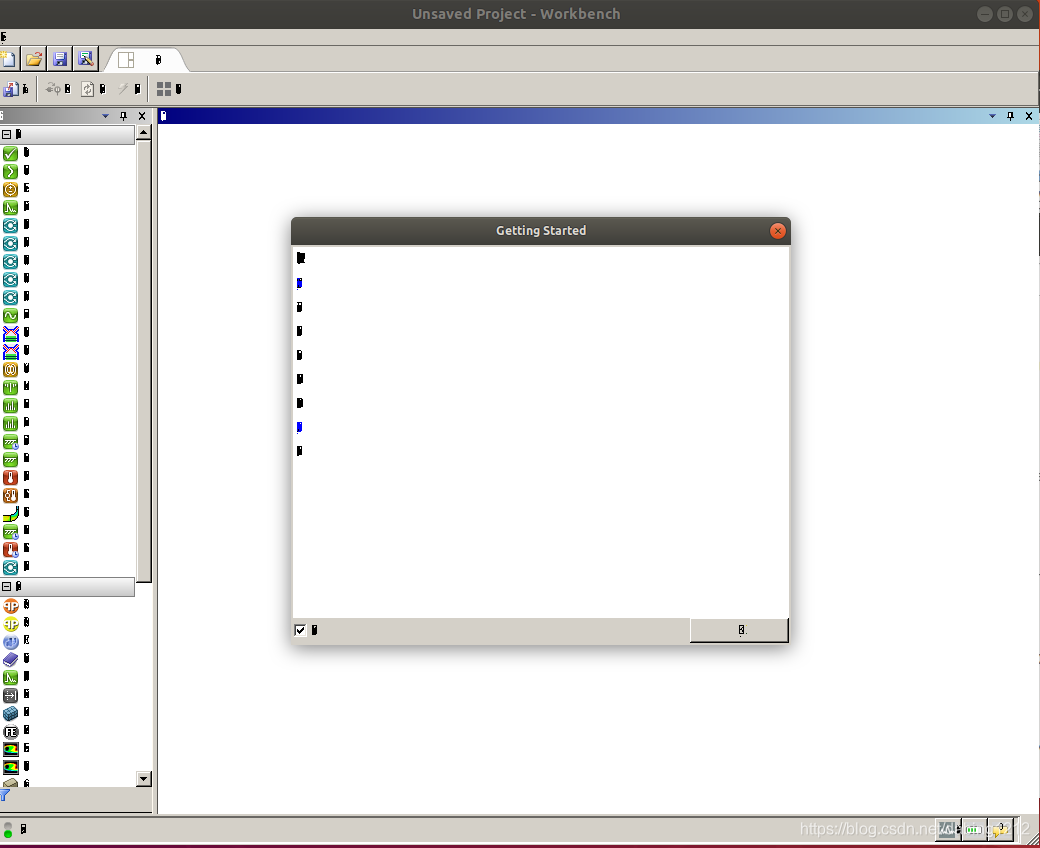The height and width of the screenshot is (848, 1040).
Task: Uncheck the show-at-startup checkbox in Getting Started
Action: [300, 630]
